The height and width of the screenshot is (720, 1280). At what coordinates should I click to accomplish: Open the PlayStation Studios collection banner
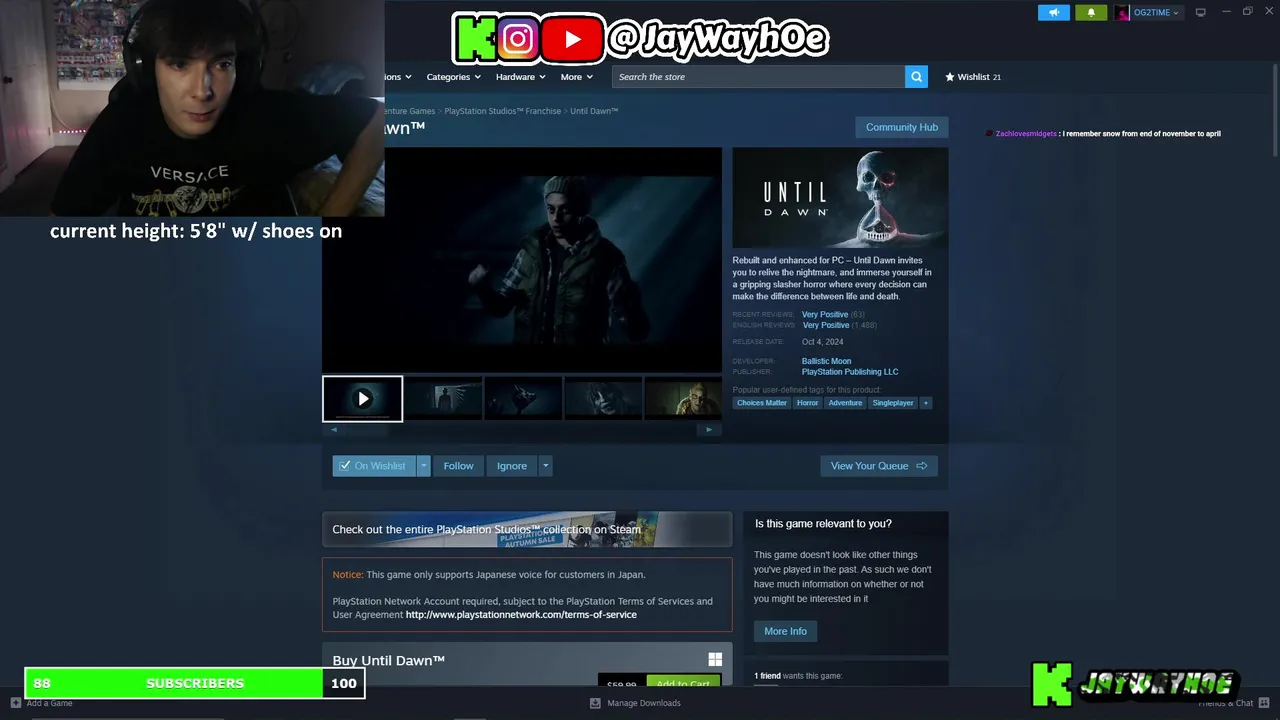coord(527,529)
